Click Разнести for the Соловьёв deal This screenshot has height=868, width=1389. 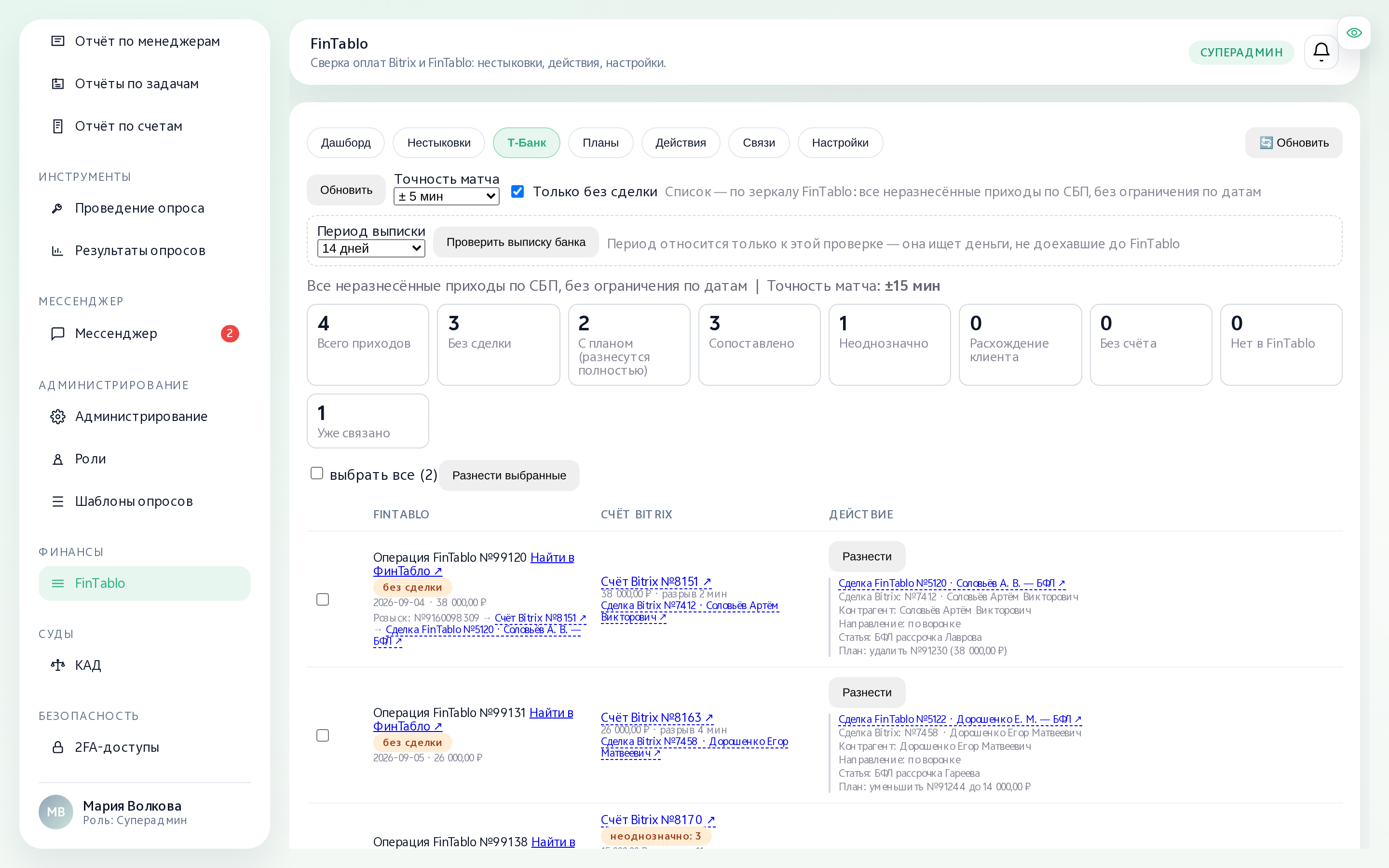pyautogui.click(x=867, y=556)
